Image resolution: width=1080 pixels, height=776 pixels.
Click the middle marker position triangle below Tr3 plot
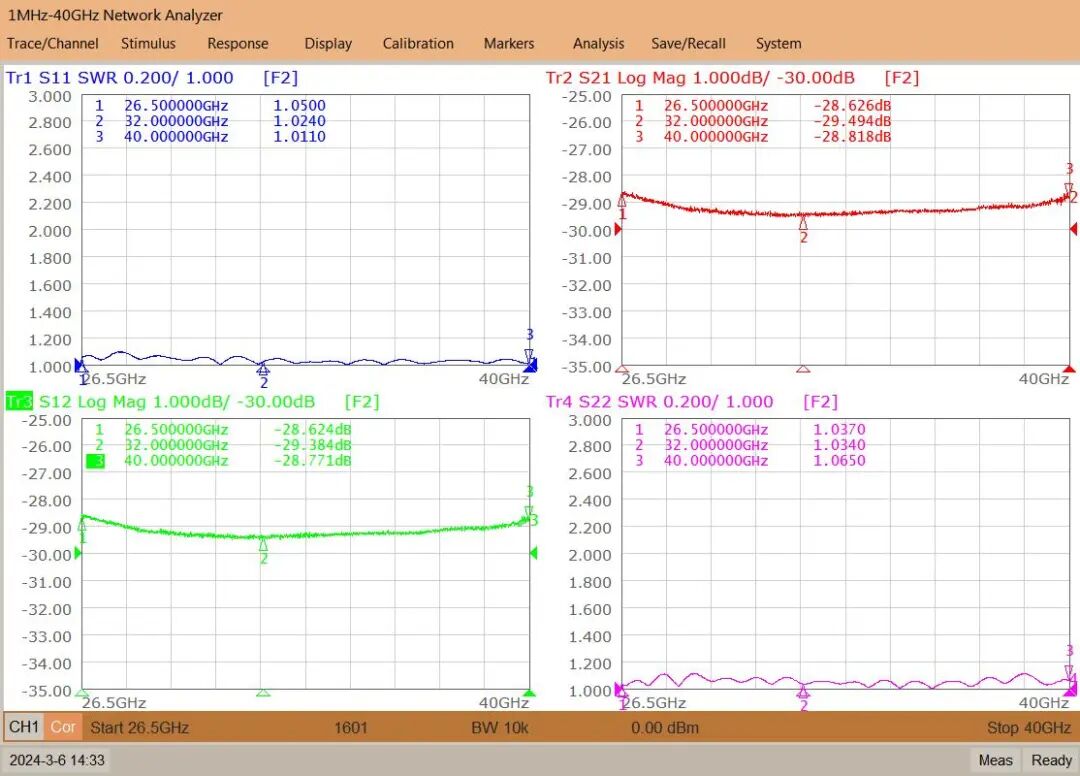coord(263,693)
